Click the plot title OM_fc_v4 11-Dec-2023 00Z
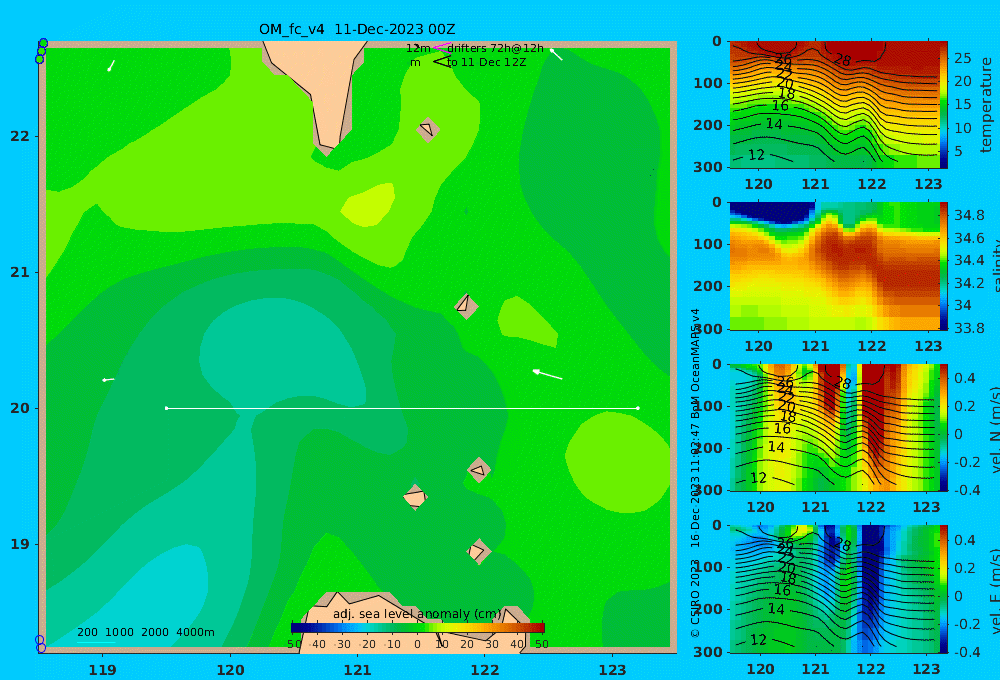1000x680 pixels. click(x=357, y=29)
